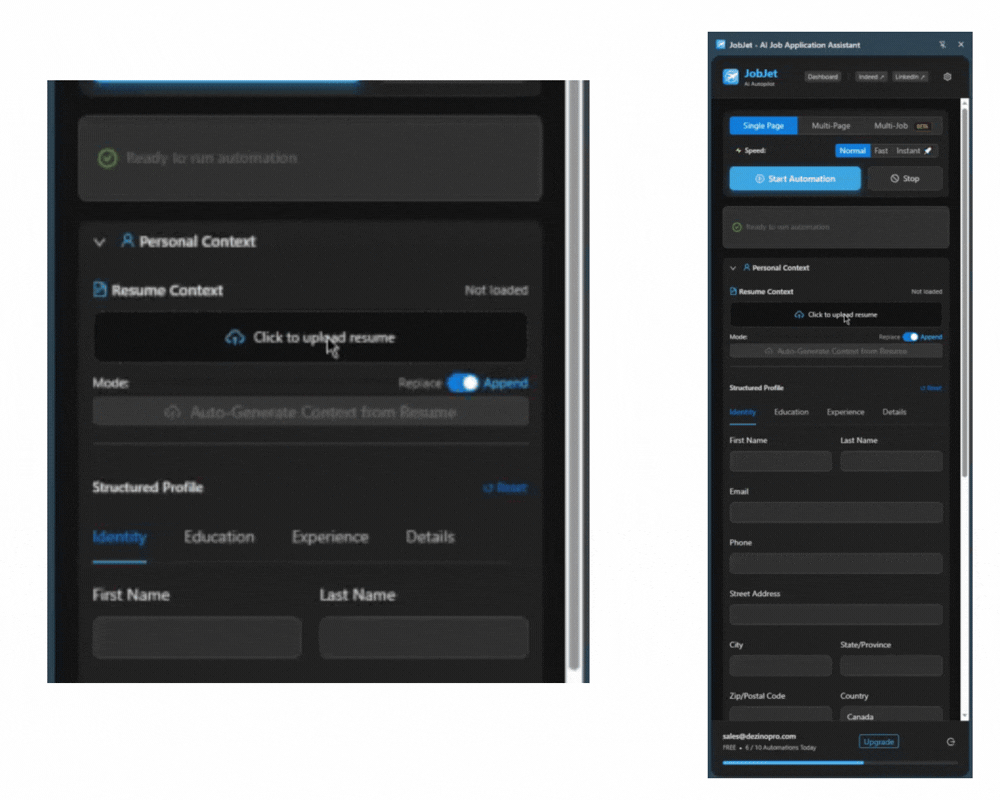The image size is (1000, 800).
Task: Click the green ready-status checkmark icon in right panel
Action: click(737, 227)
